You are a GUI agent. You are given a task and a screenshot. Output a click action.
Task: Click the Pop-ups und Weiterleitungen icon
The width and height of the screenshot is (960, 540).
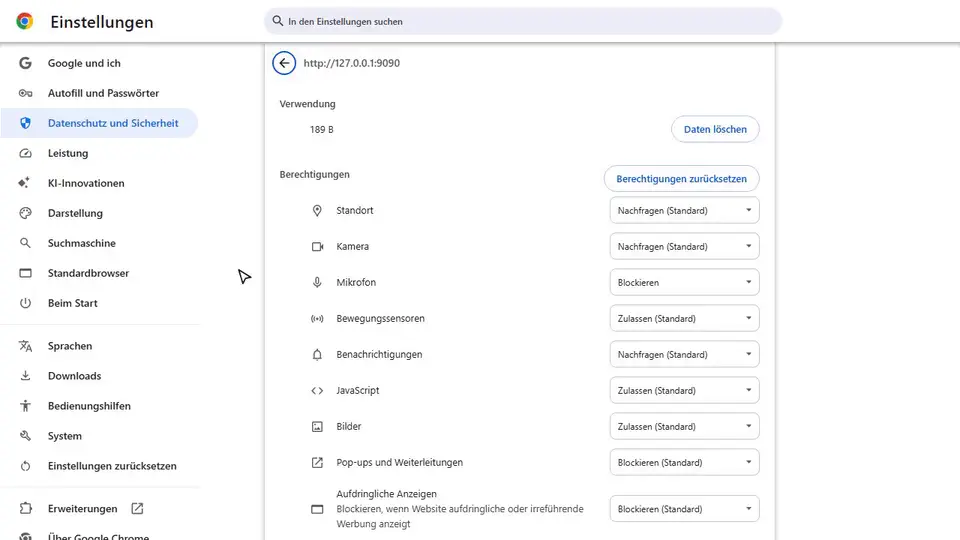coord(317,462)
